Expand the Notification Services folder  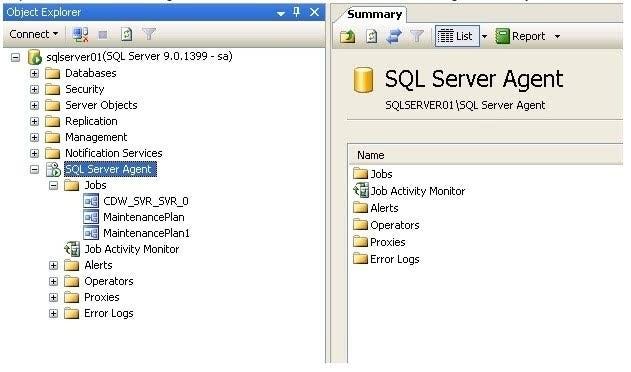click(x=35, y=153)
